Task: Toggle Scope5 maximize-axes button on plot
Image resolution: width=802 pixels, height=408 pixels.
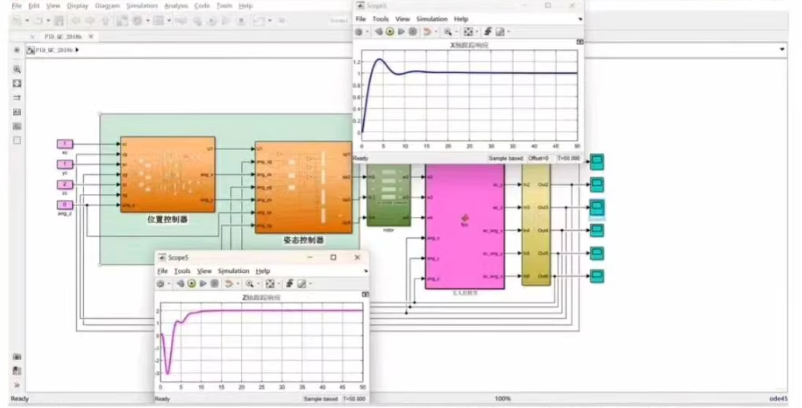Action: (365, 294)
